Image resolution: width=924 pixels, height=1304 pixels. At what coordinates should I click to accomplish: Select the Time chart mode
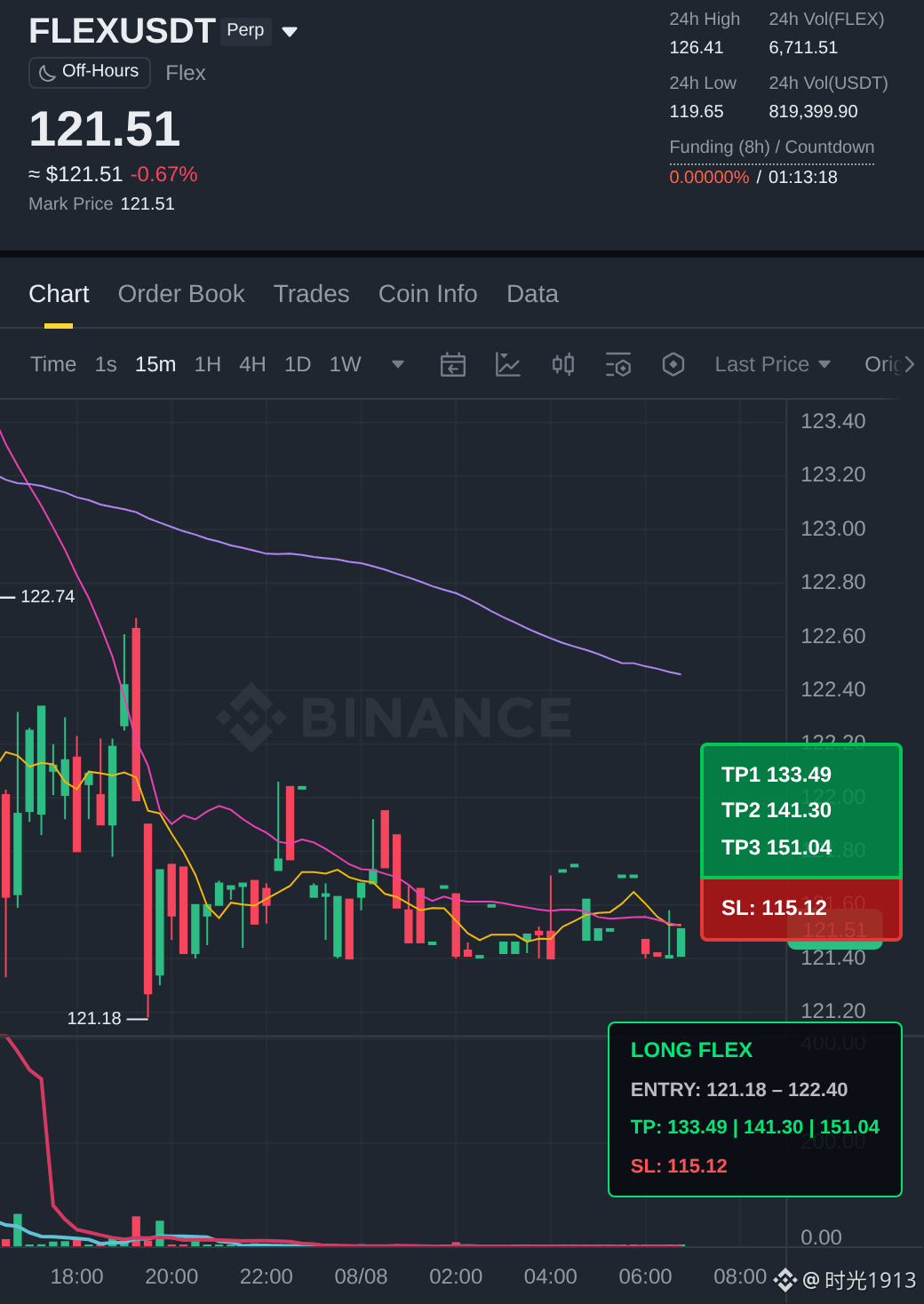click(53, 364)
